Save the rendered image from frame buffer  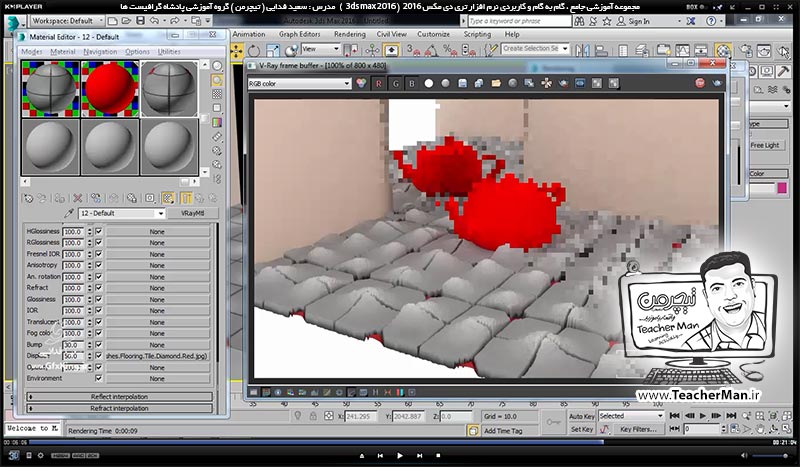462,83
